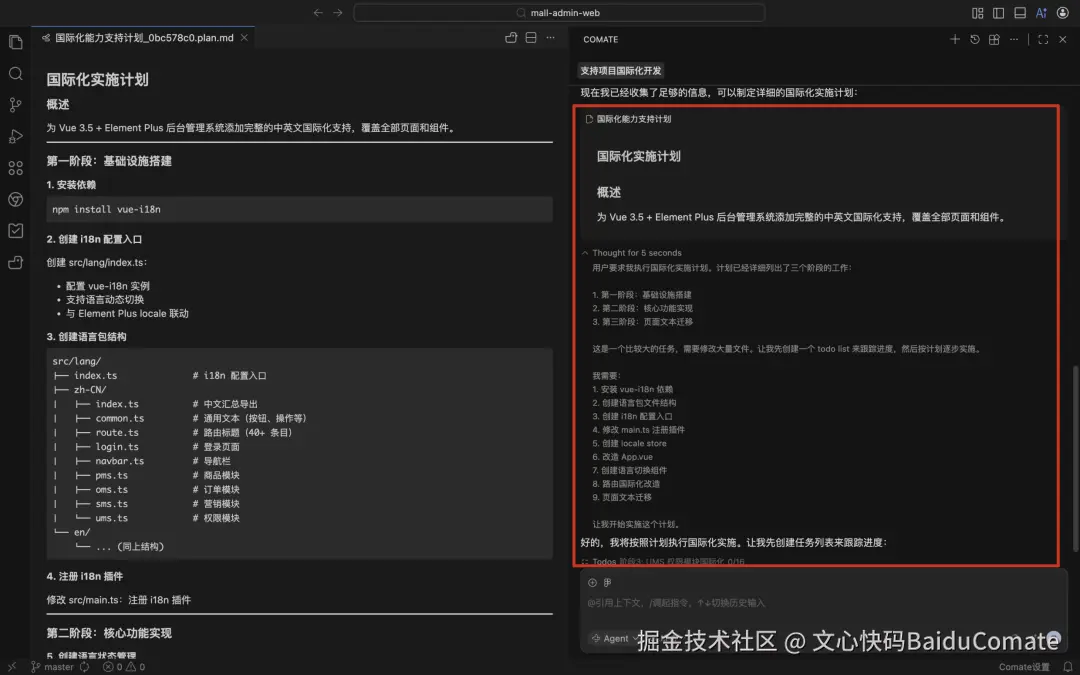Open Run and Debug view

coord(15,136)
